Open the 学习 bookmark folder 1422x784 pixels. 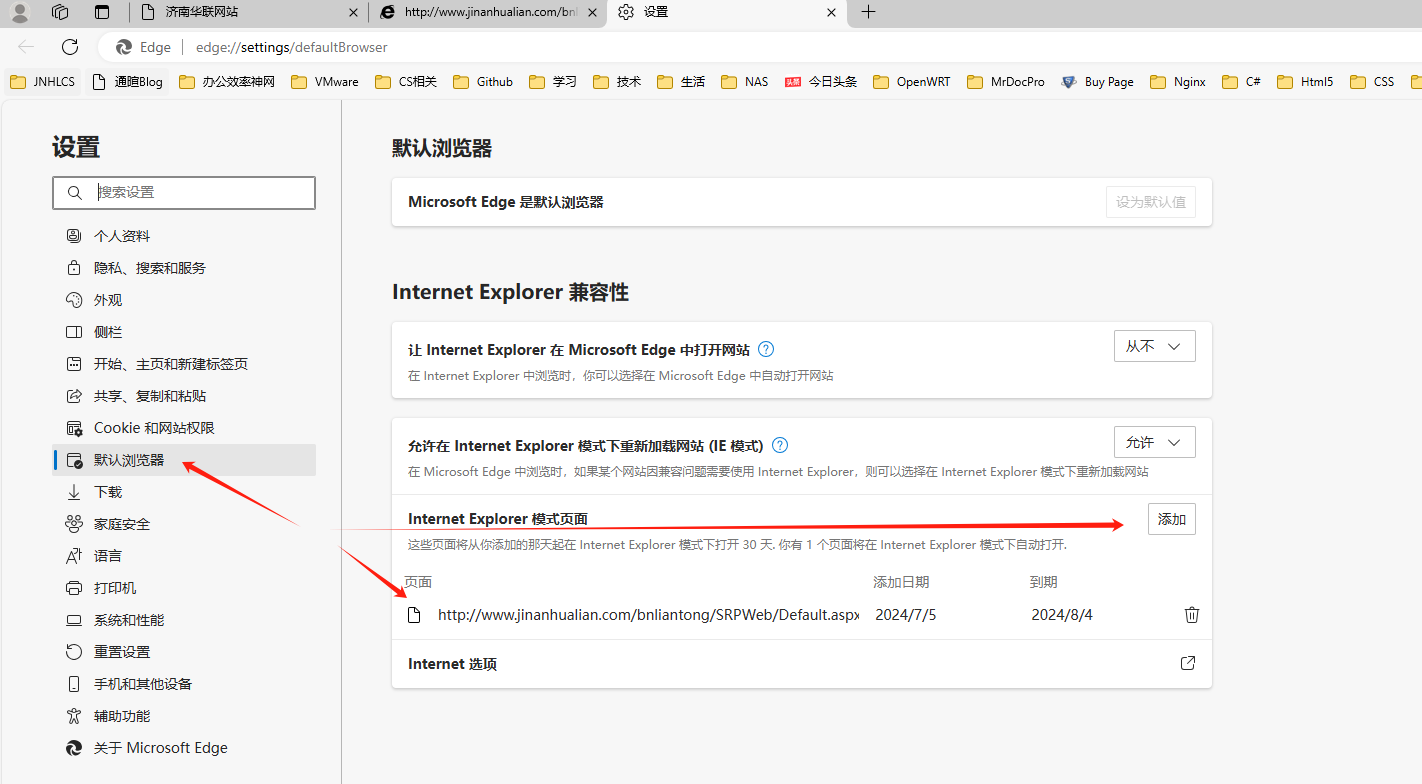(x=553, y=82)
